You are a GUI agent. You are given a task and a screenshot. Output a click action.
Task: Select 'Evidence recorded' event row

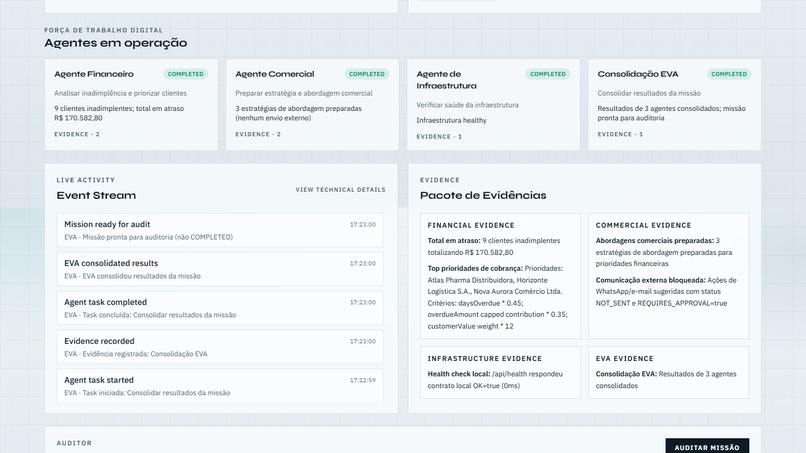220,347
